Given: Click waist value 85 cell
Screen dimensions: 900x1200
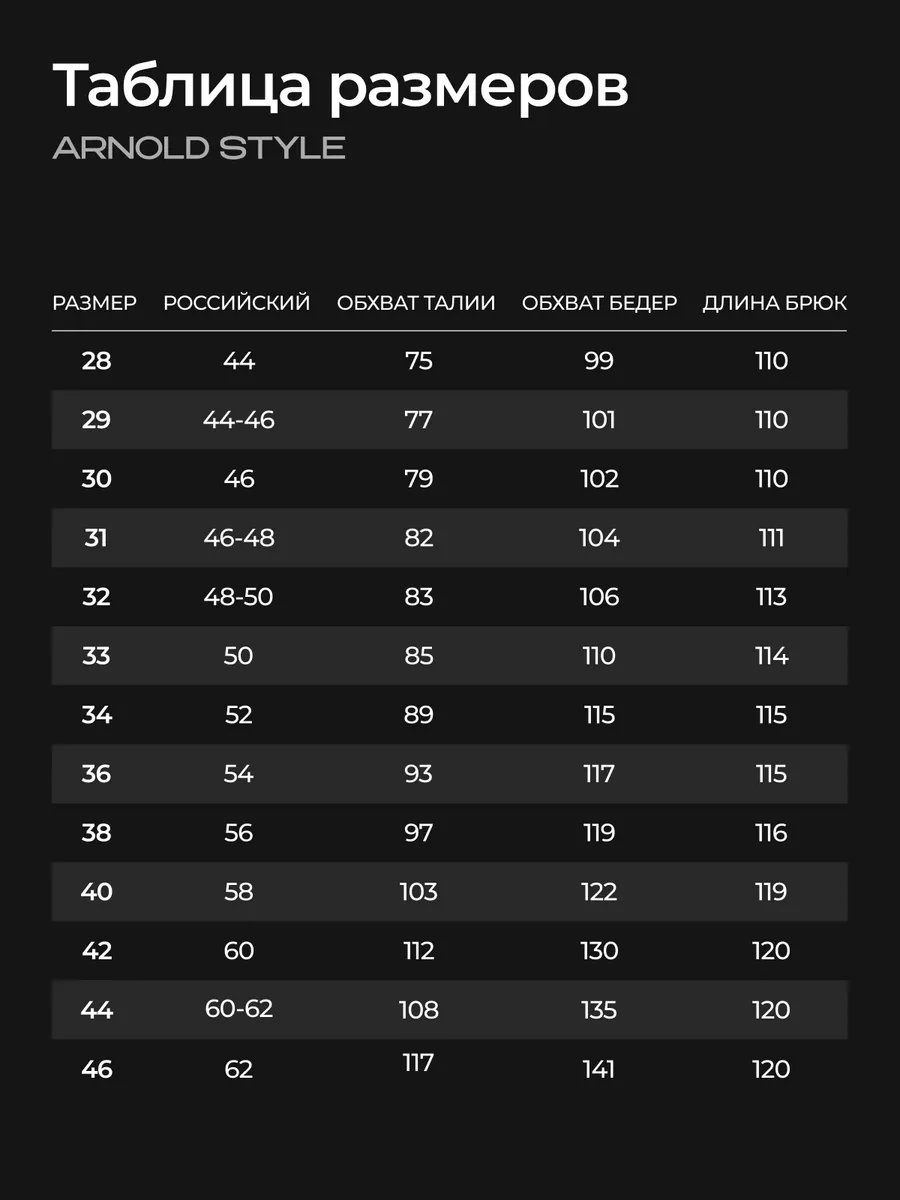Looking at the screenshot, I should coord(419,656).
